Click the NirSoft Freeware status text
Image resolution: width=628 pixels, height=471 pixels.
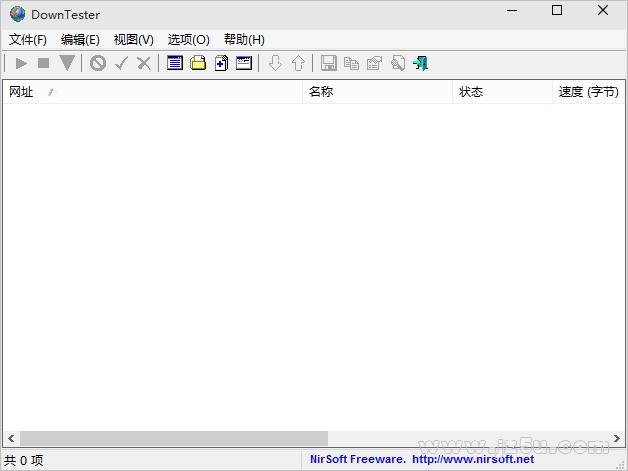coord(358,459)
